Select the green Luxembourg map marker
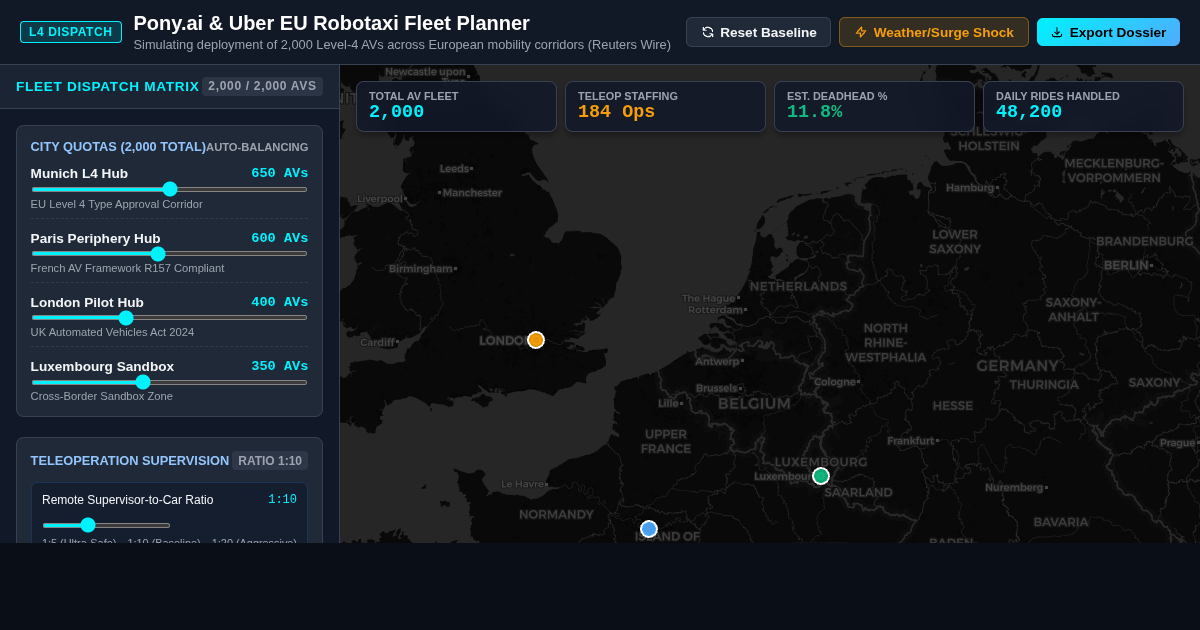This screenshot has height=630, width=1200. (x=821, y=476)
